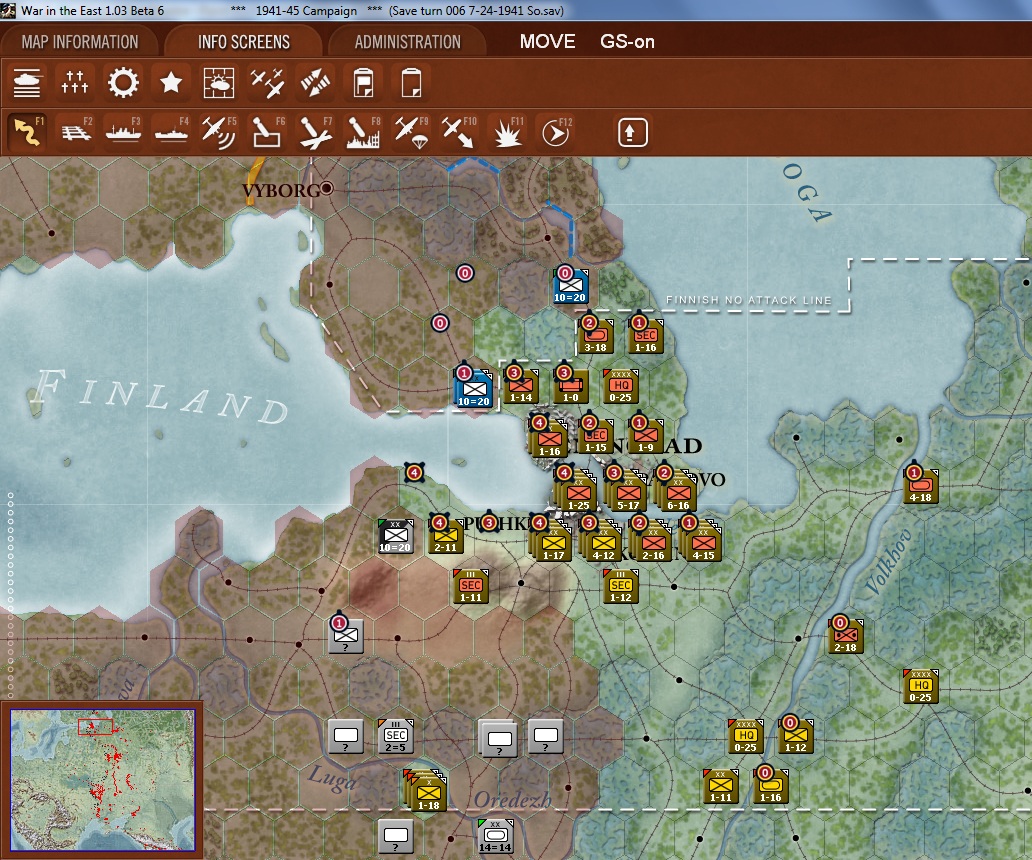Select F3 naval transport mode
This screenshot has height=860, width=1032.
coord(123,132)
